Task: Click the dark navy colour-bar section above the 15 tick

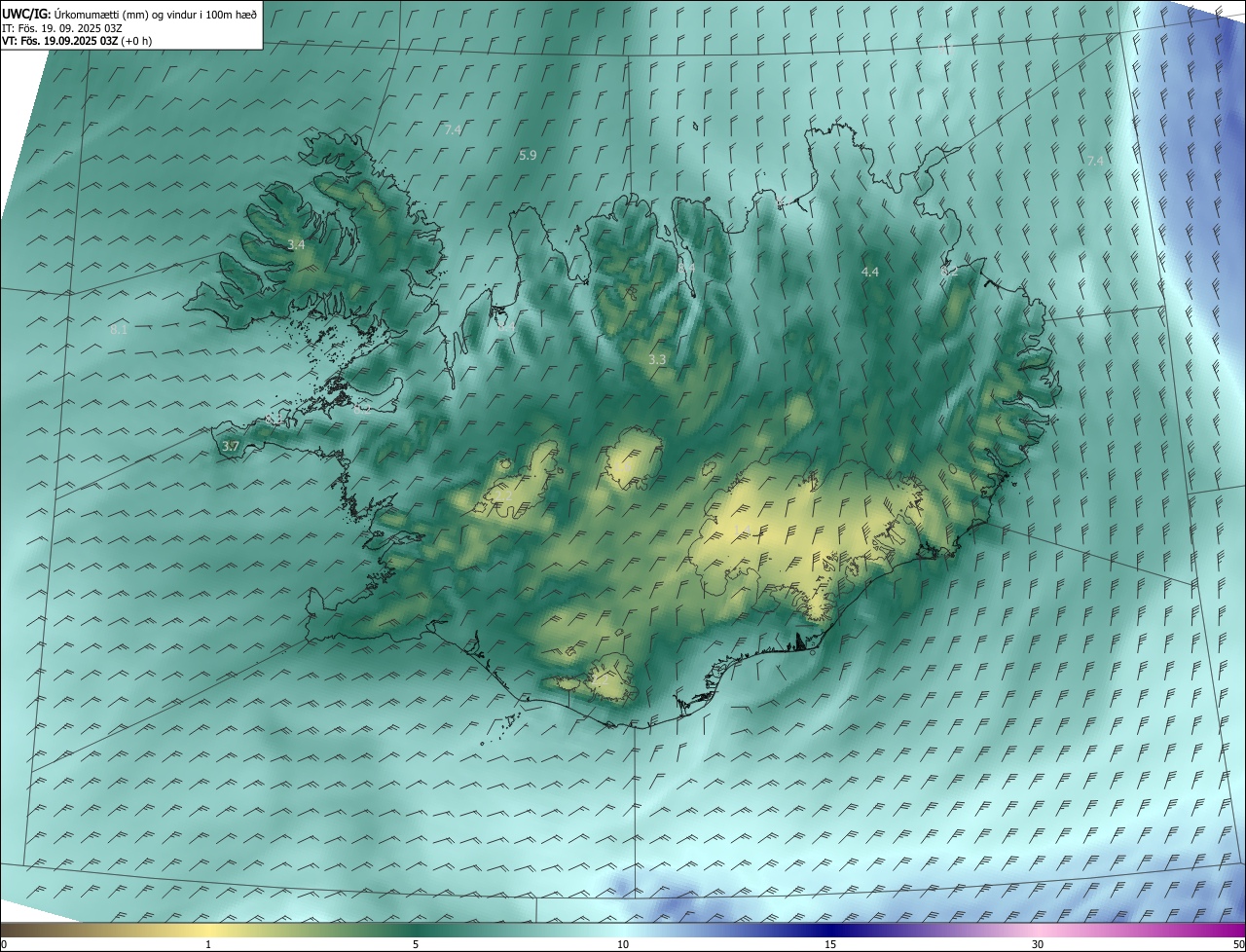Action: coord(830,930)
